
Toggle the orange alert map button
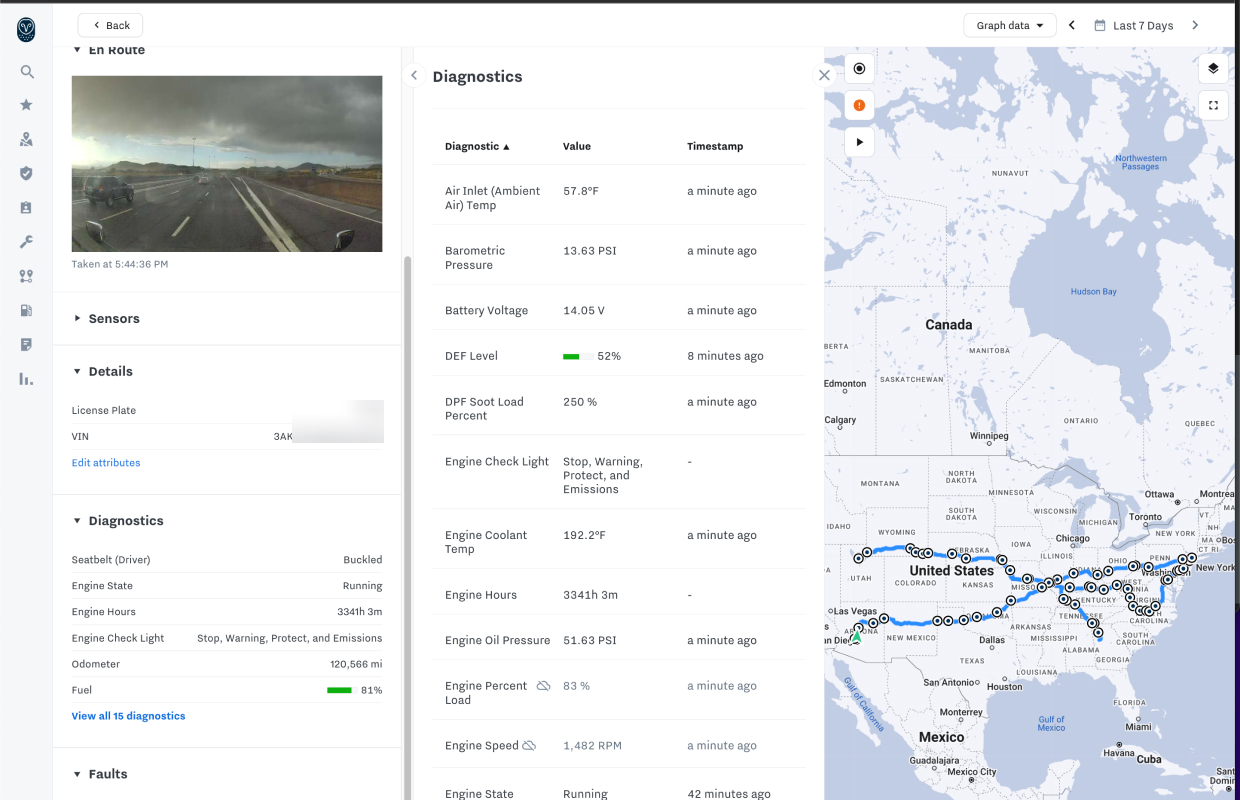(x=859, y=105)
